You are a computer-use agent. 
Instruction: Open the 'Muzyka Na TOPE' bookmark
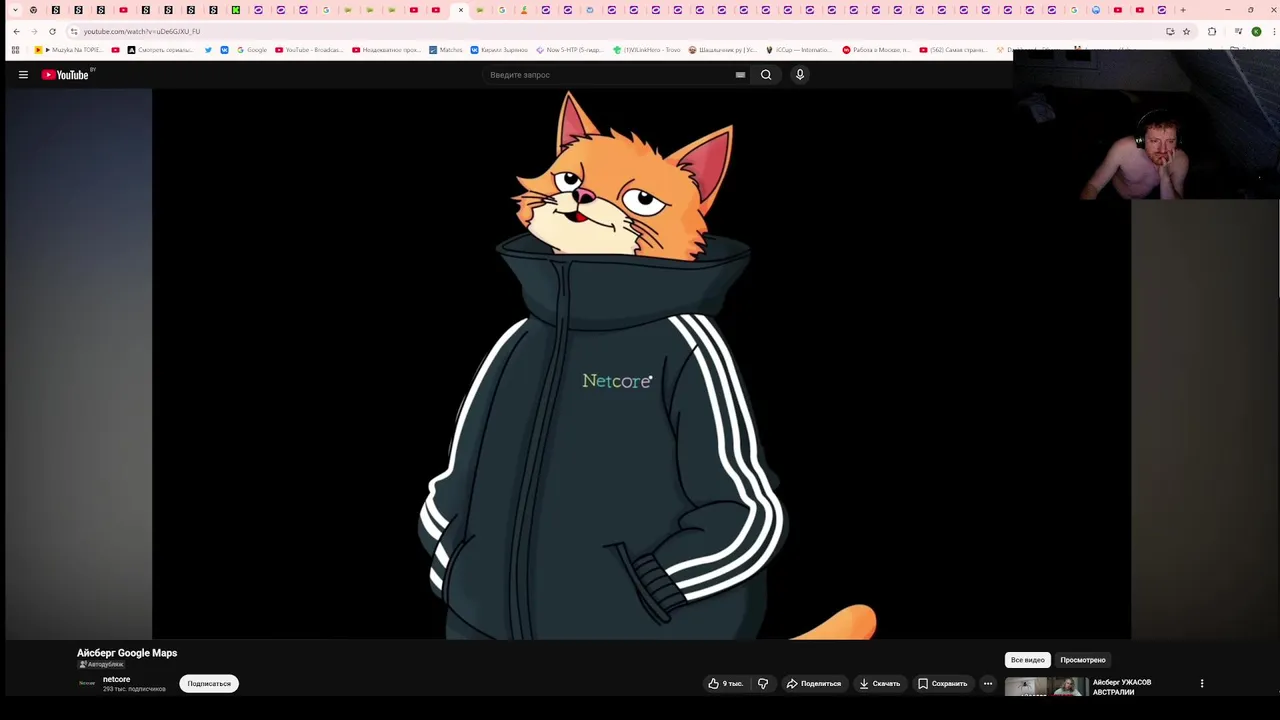tap(70, 50)
